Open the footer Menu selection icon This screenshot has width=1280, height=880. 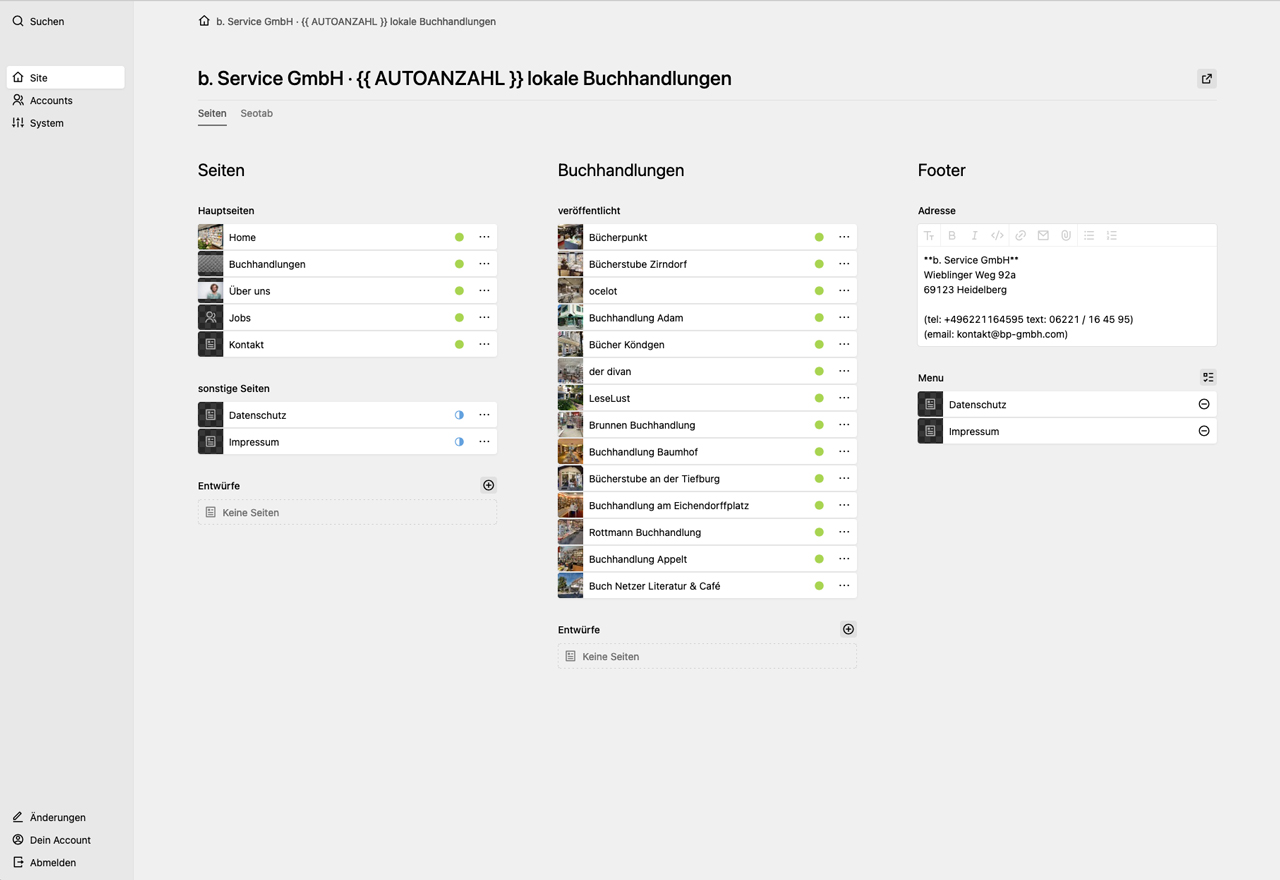[x=1208, y=377]
